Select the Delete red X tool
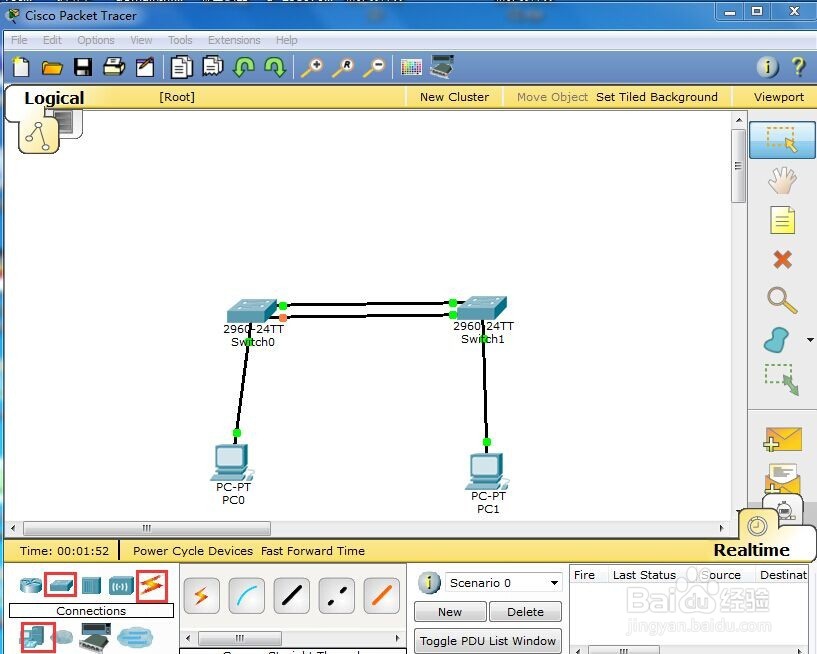Image resolution: width=817 pixels, height=654 pixels. (782, 260)
